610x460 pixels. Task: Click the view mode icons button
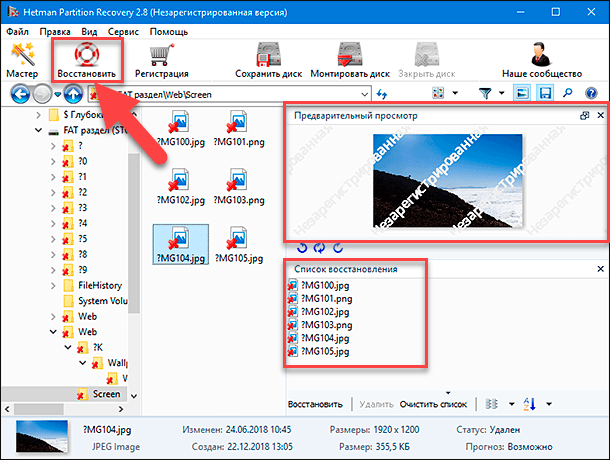[438, 93]
